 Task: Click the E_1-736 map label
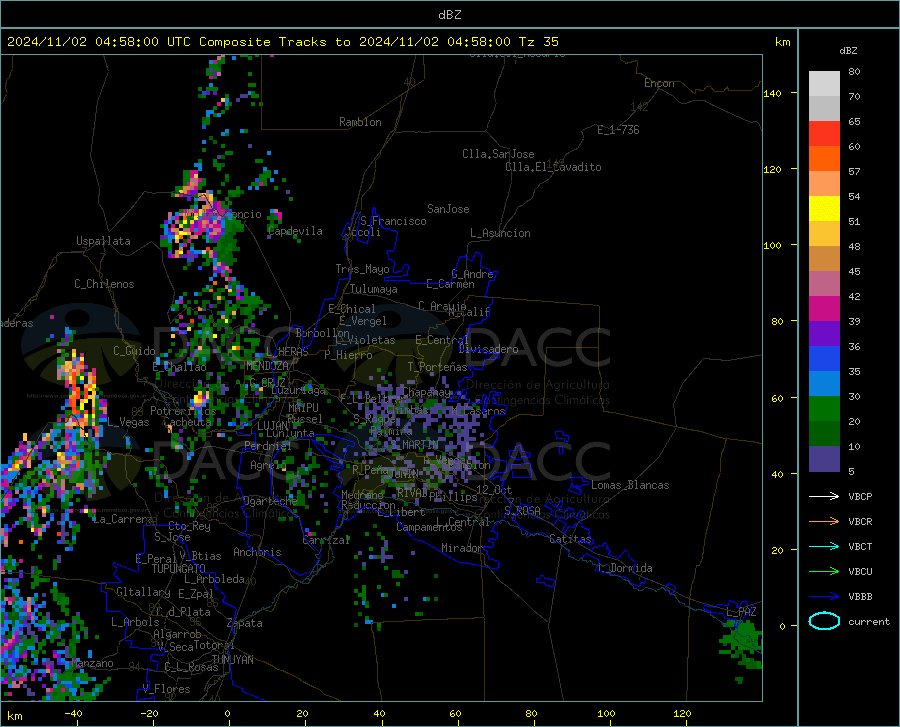(x=618, y=130)
